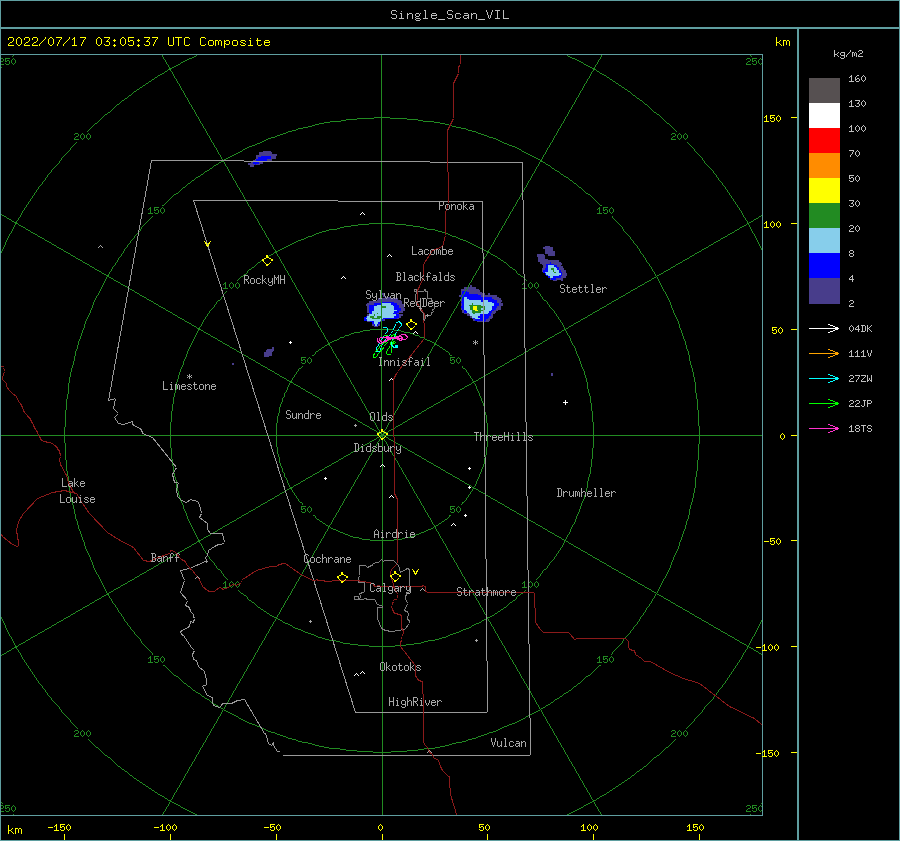Click the small blue echo at top

click(263, 158)
